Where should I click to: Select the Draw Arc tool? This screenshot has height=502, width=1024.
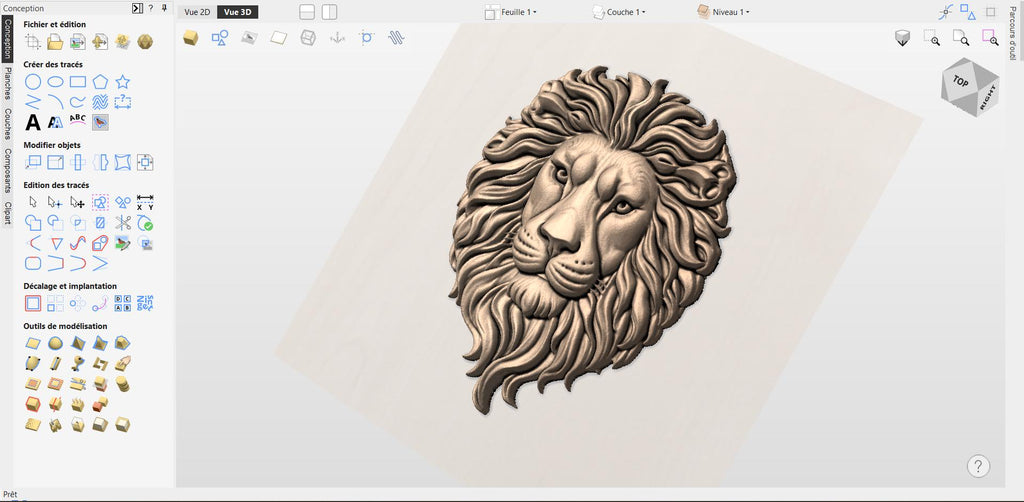[x=56, y=102]
